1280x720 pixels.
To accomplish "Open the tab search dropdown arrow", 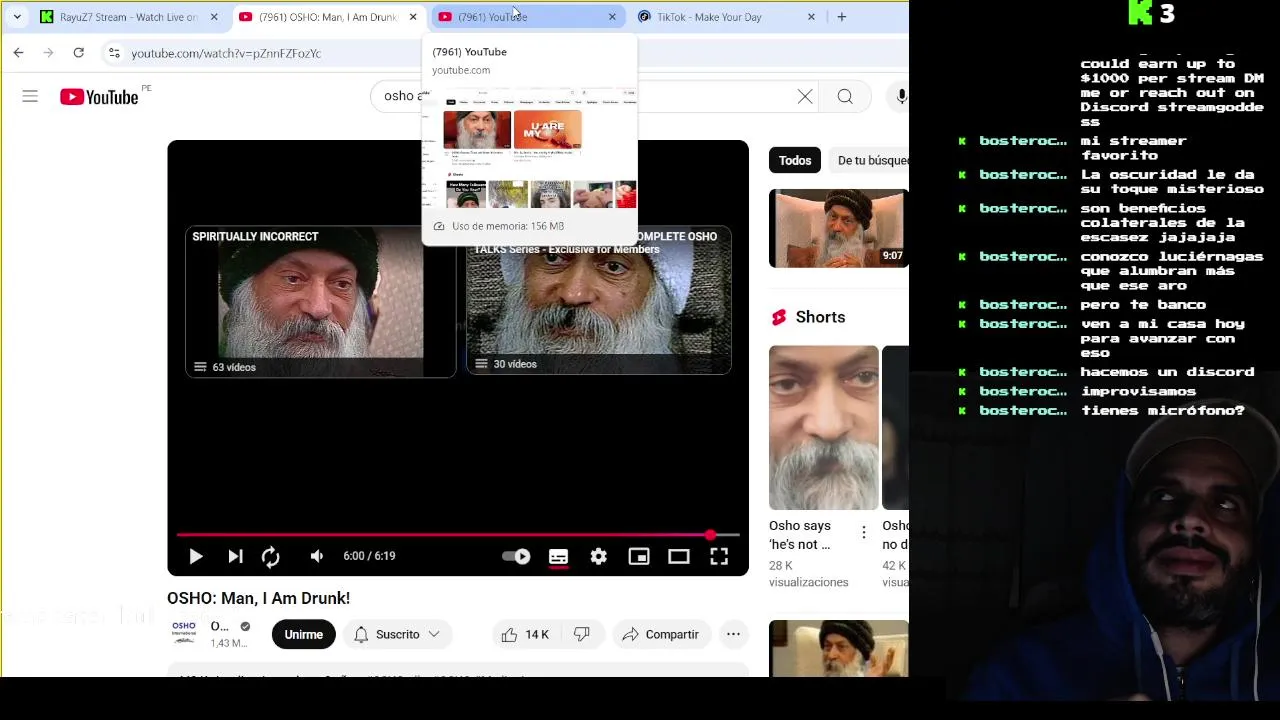I will click(x=17, y=17).
